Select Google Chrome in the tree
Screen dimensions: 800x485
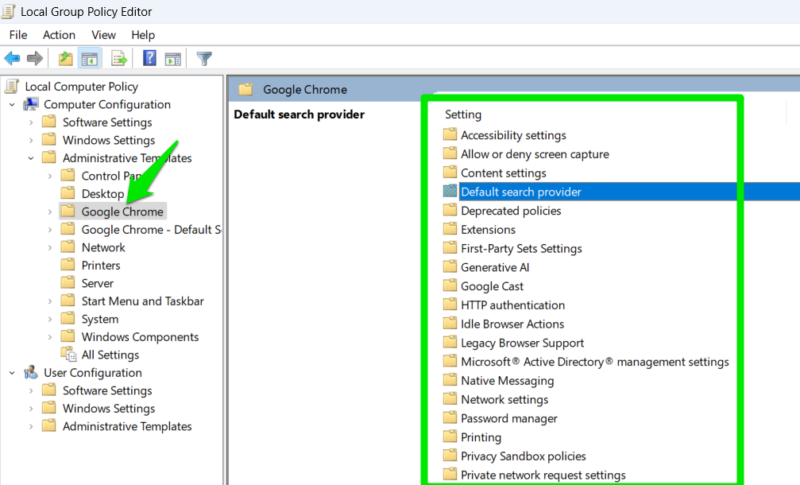[122, 212]
